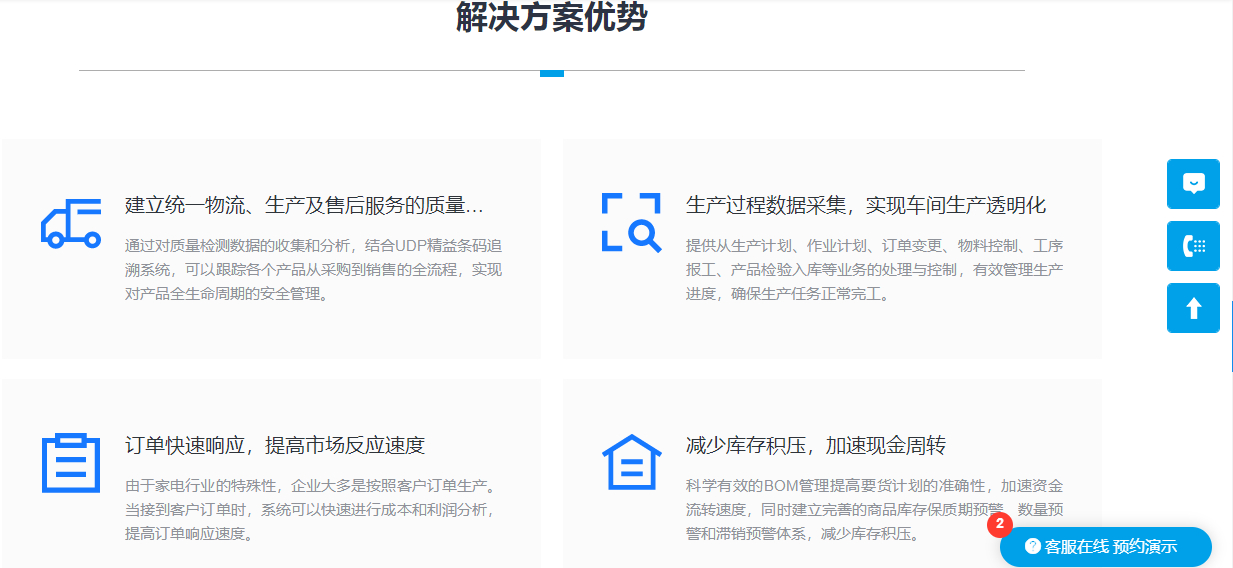The image size is (1233, 568).
Task: Click the scan magnifier icon for production data
Action: [x=631, y=222]
